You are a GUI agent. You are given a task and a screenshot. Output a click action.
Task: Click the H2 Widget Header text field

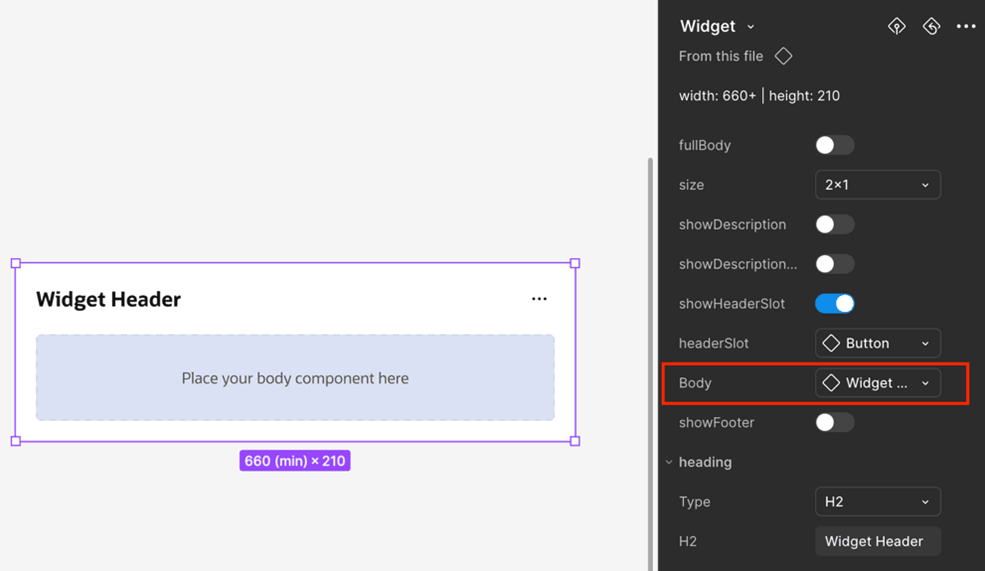tap(877, 541)
